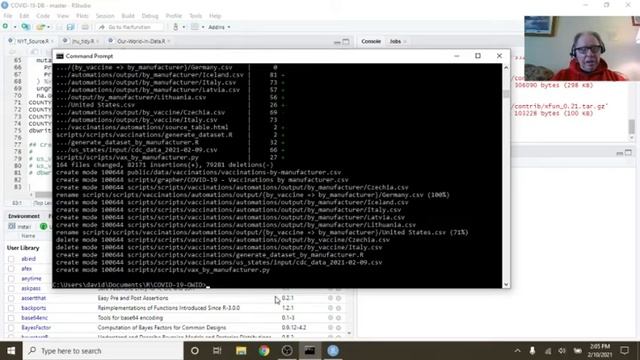Remove the backports package with its x icon
Image resolution: width=640 pixels, height=360 pixels.
[338, 308]
